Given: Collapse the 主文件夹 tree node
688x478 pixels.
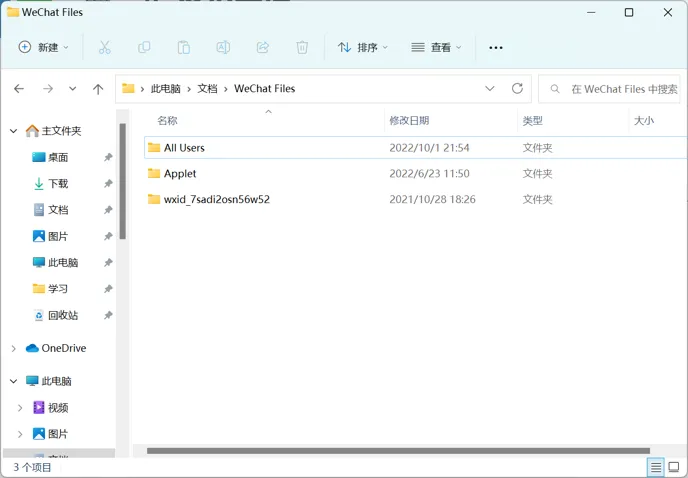Looking at the screenshot, I should click(x=14, y=131).
